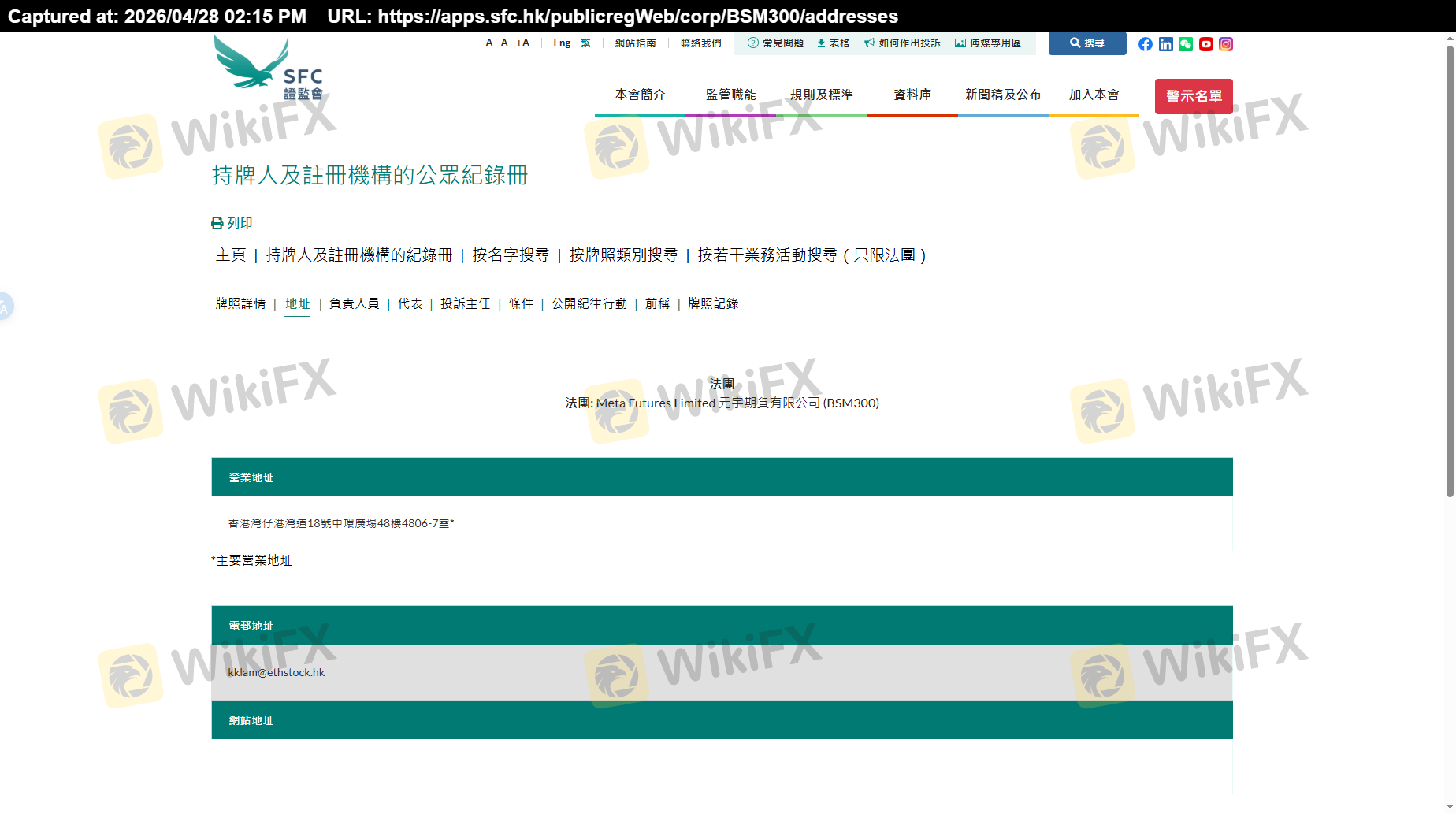This screenshot has width=1456, height=814.
Task: Open 傳媒專用區 media corner
Action: click(988, 43)
